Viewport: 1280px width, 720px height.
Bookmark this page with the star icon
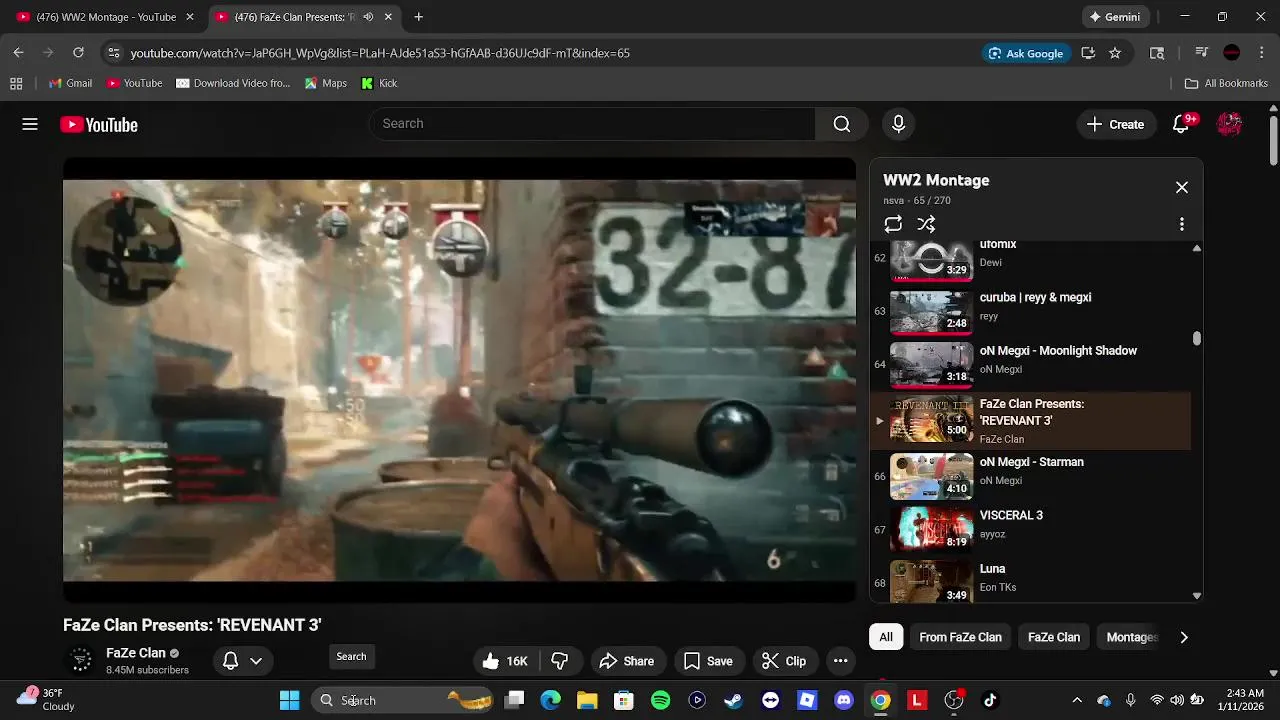(1115, 53)
